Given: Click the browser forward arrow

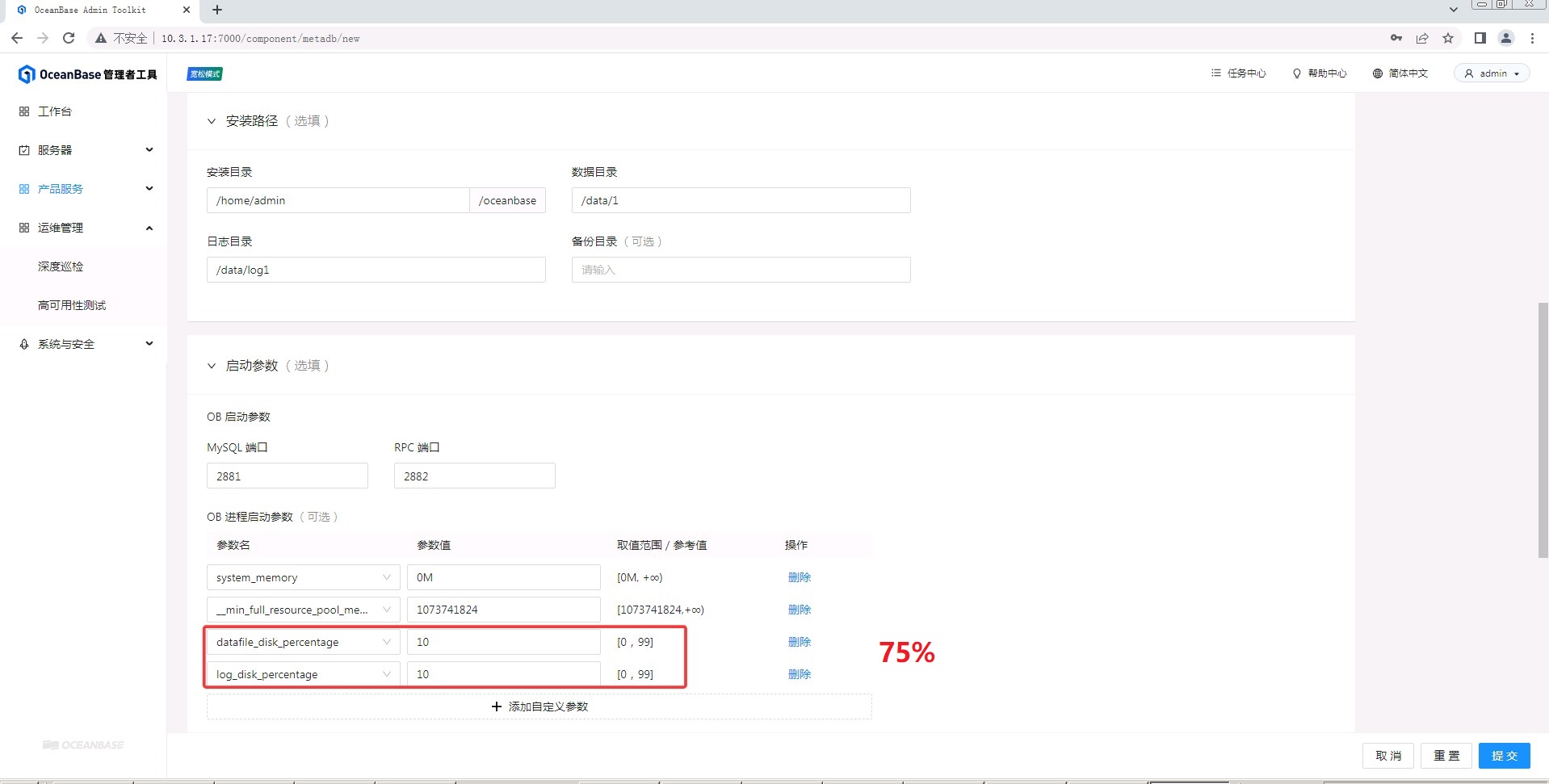Looking at the screenshot, I should coord(43,38).
